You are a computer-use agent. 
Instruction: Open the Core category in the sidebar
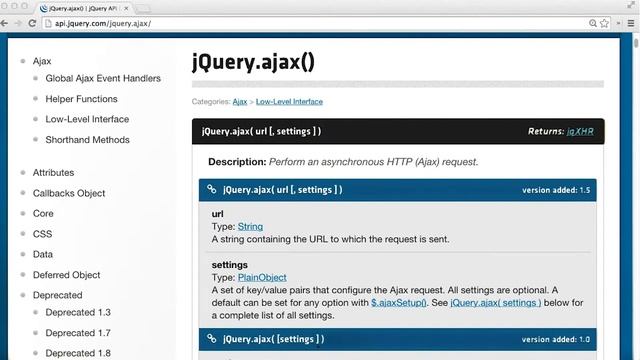(43, 213)
